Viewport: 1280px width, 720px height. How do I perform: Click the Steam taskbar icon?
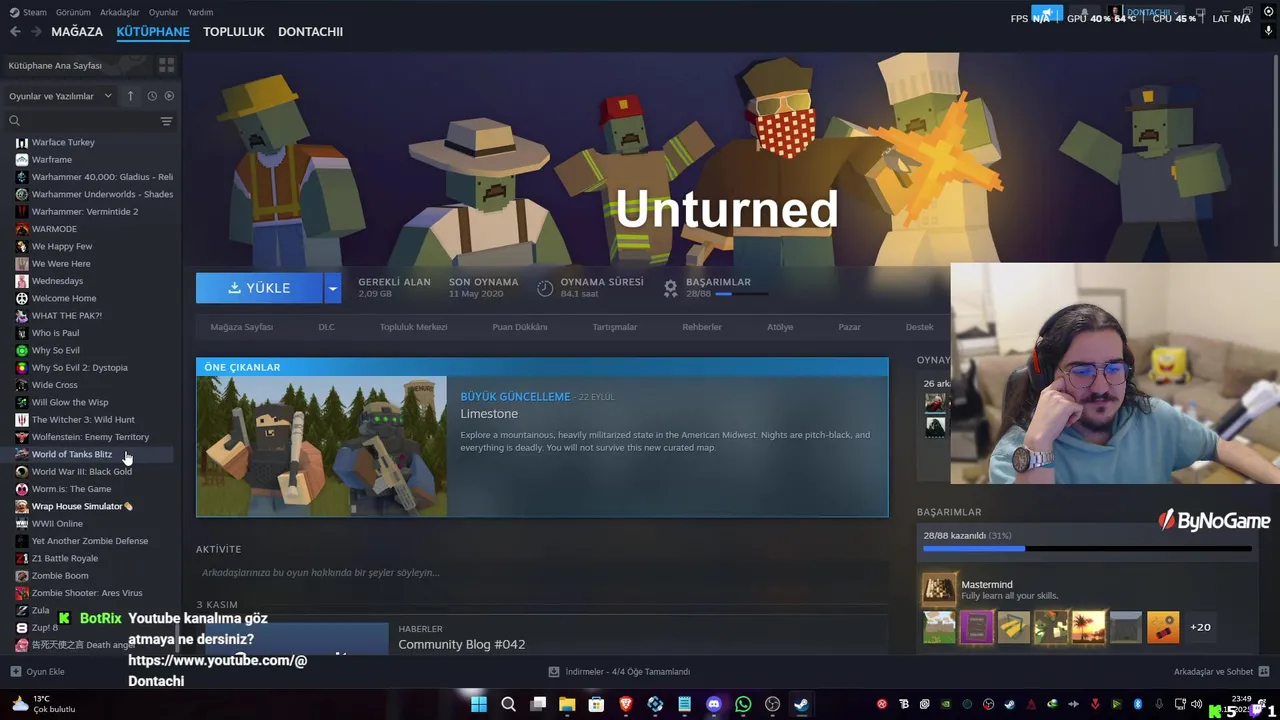pyautogui.click(x=802, y=705)
